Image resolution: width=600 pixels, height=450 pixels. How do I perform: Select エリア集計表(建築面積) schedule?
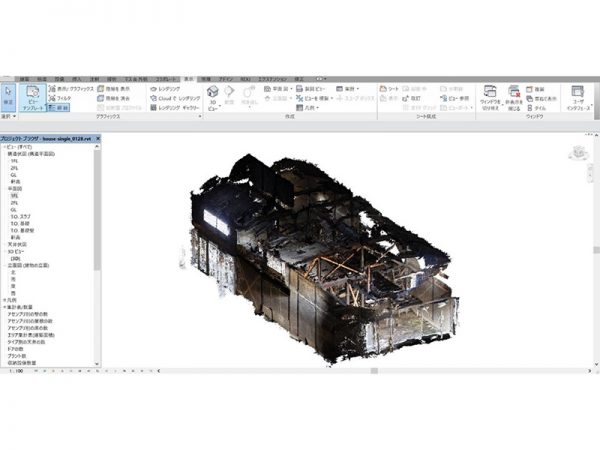tap(31, 335)
